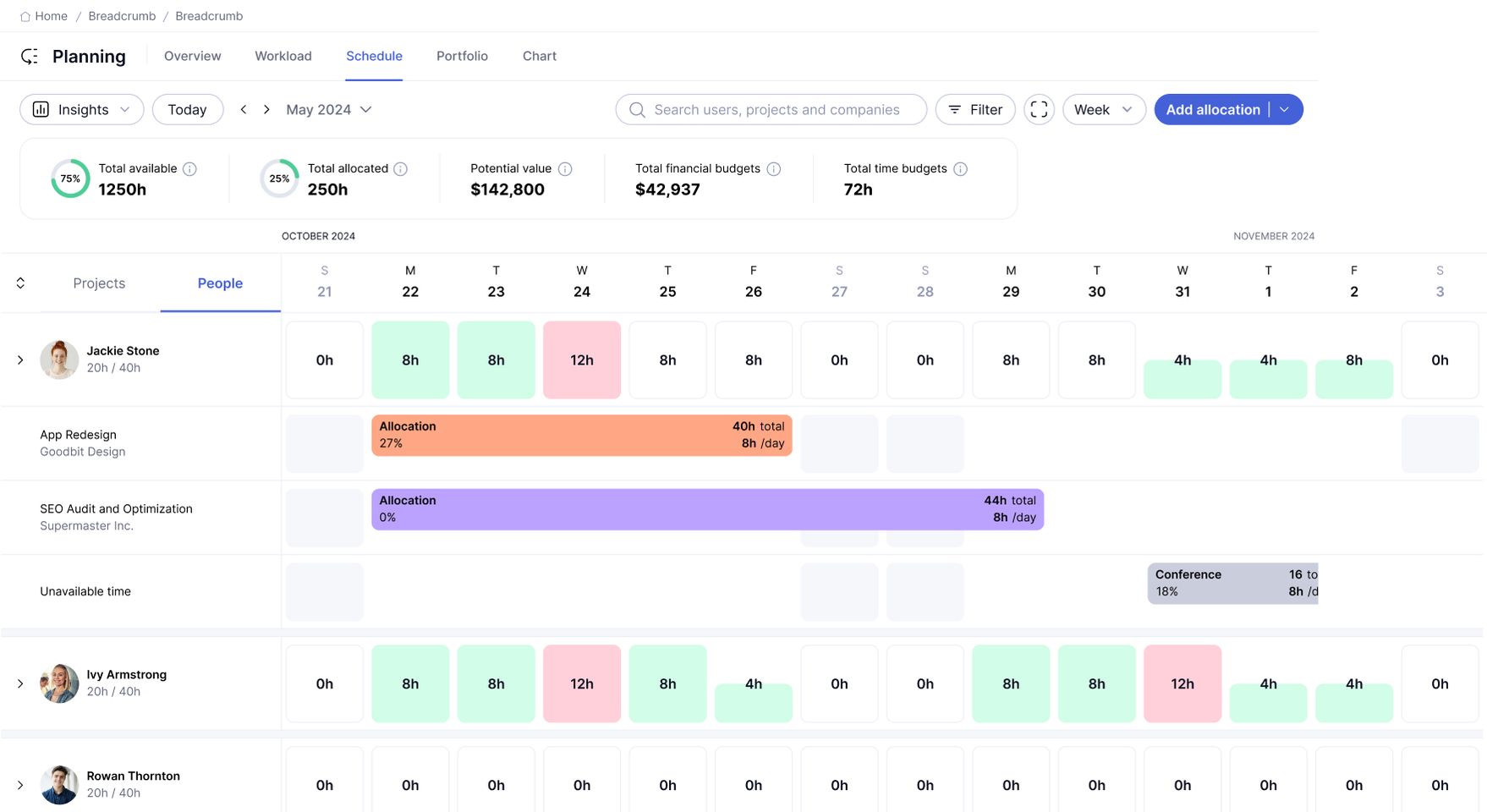Click the previous period arrow
1487x812 pixels.
(x=244, y=109)
